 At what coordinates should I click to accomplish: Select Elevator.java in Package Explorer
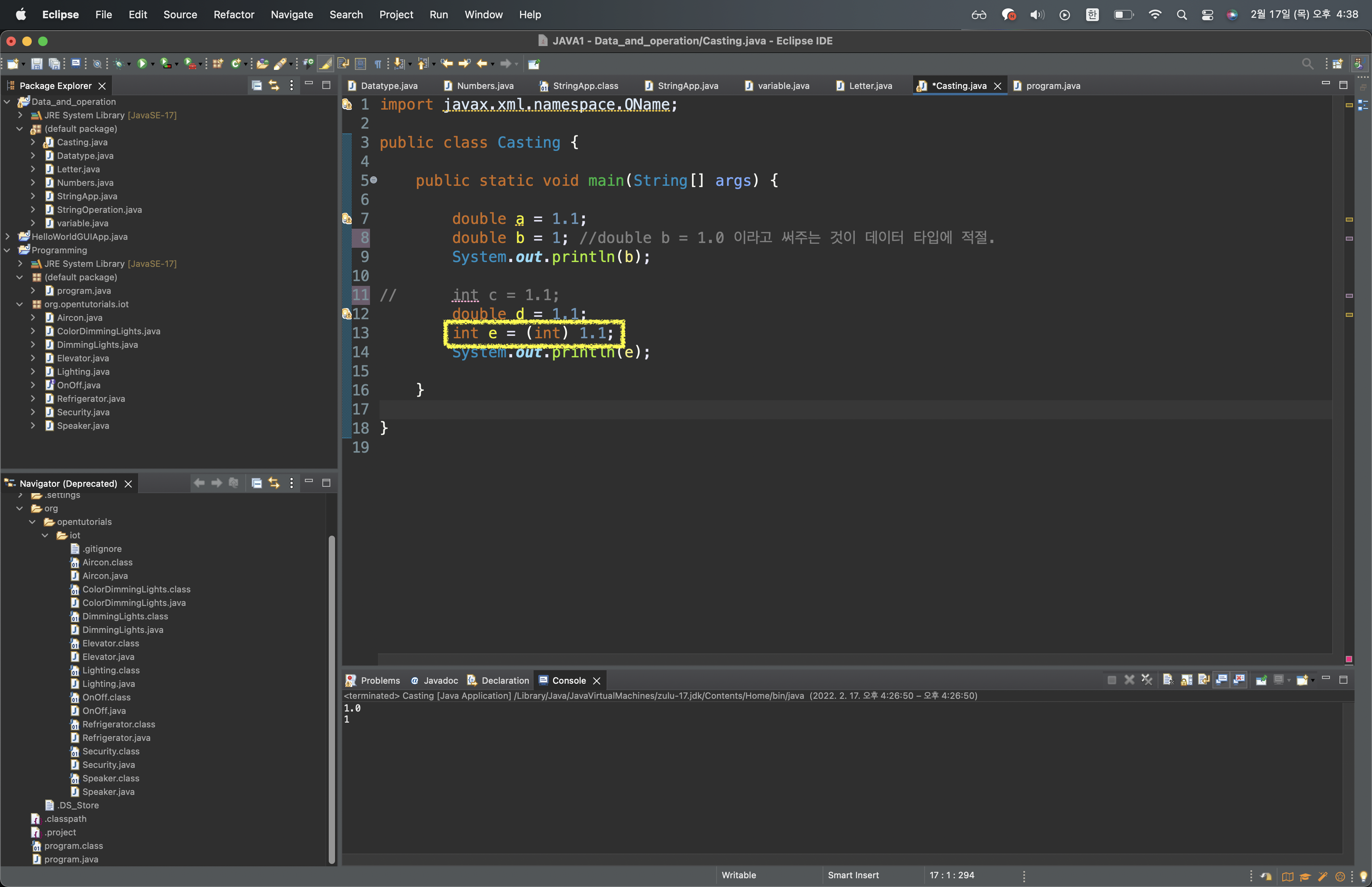coord(82,358)
